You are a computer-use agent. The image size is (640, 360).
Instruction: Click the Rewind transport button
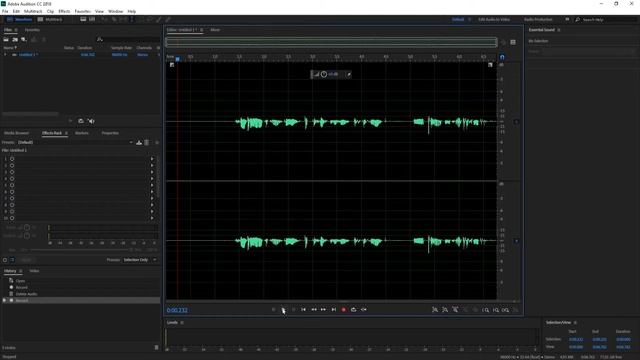click(x=314, y=310)
